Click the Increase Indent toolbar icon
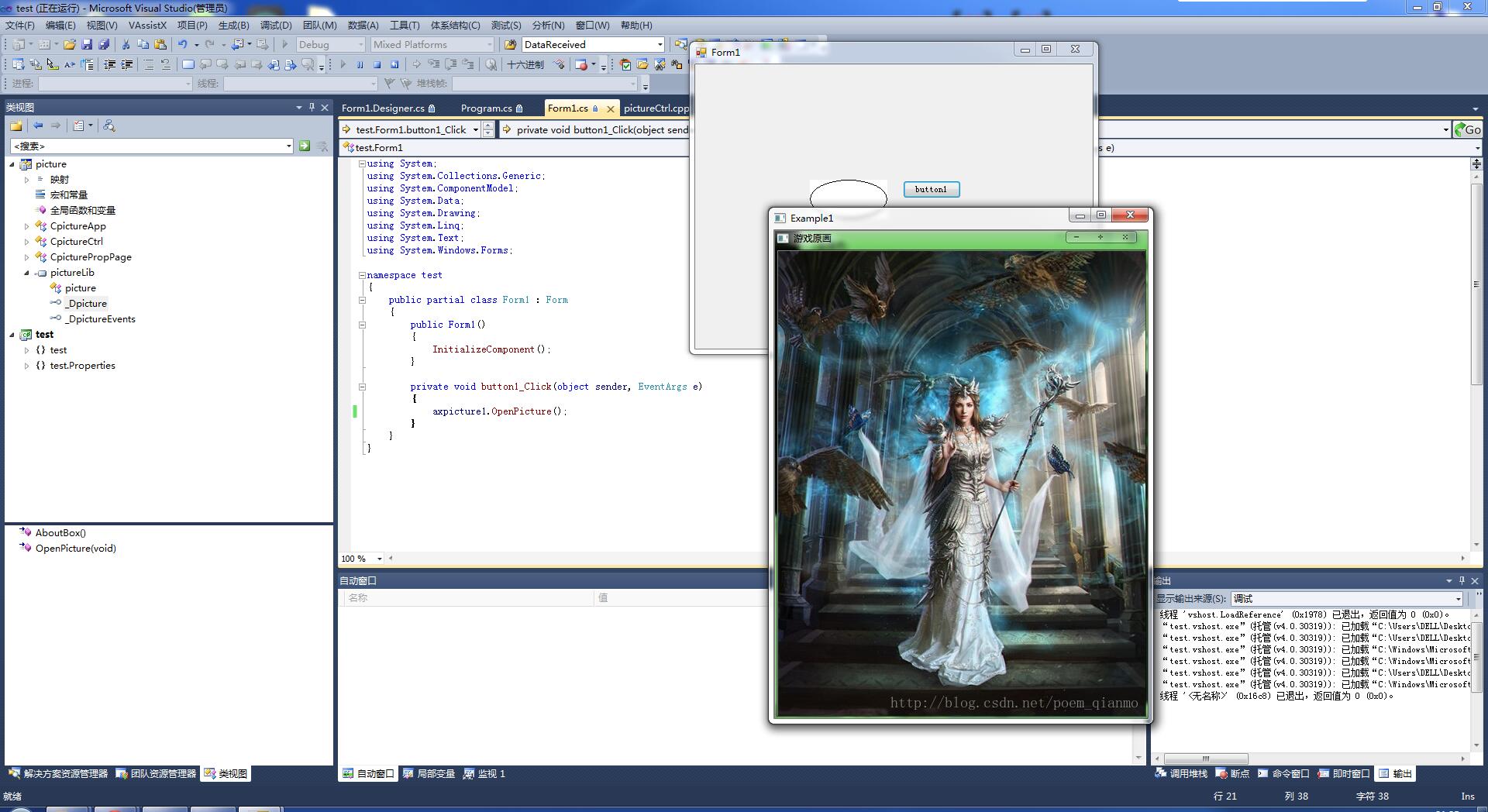This screenshot has width=1488, height=812. pos(127,65)
